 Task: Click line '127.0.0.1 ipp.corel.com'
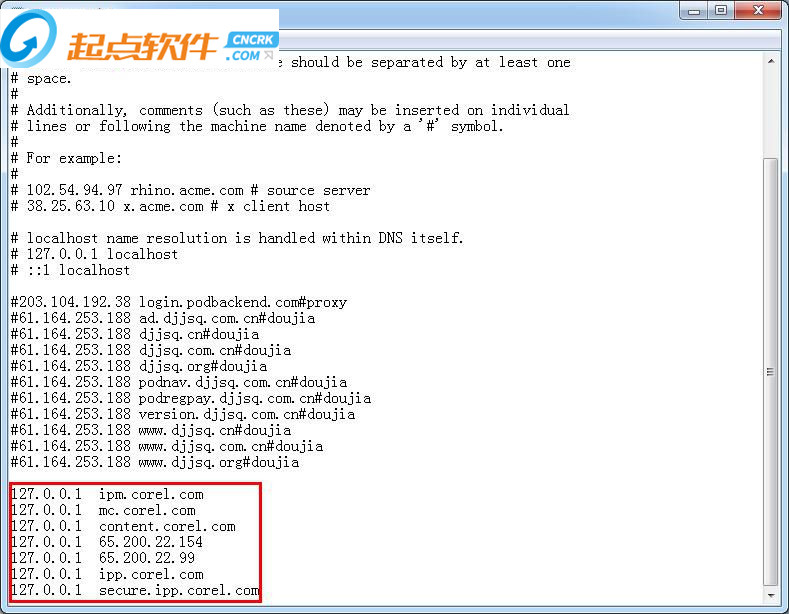[x=107, y=574]
